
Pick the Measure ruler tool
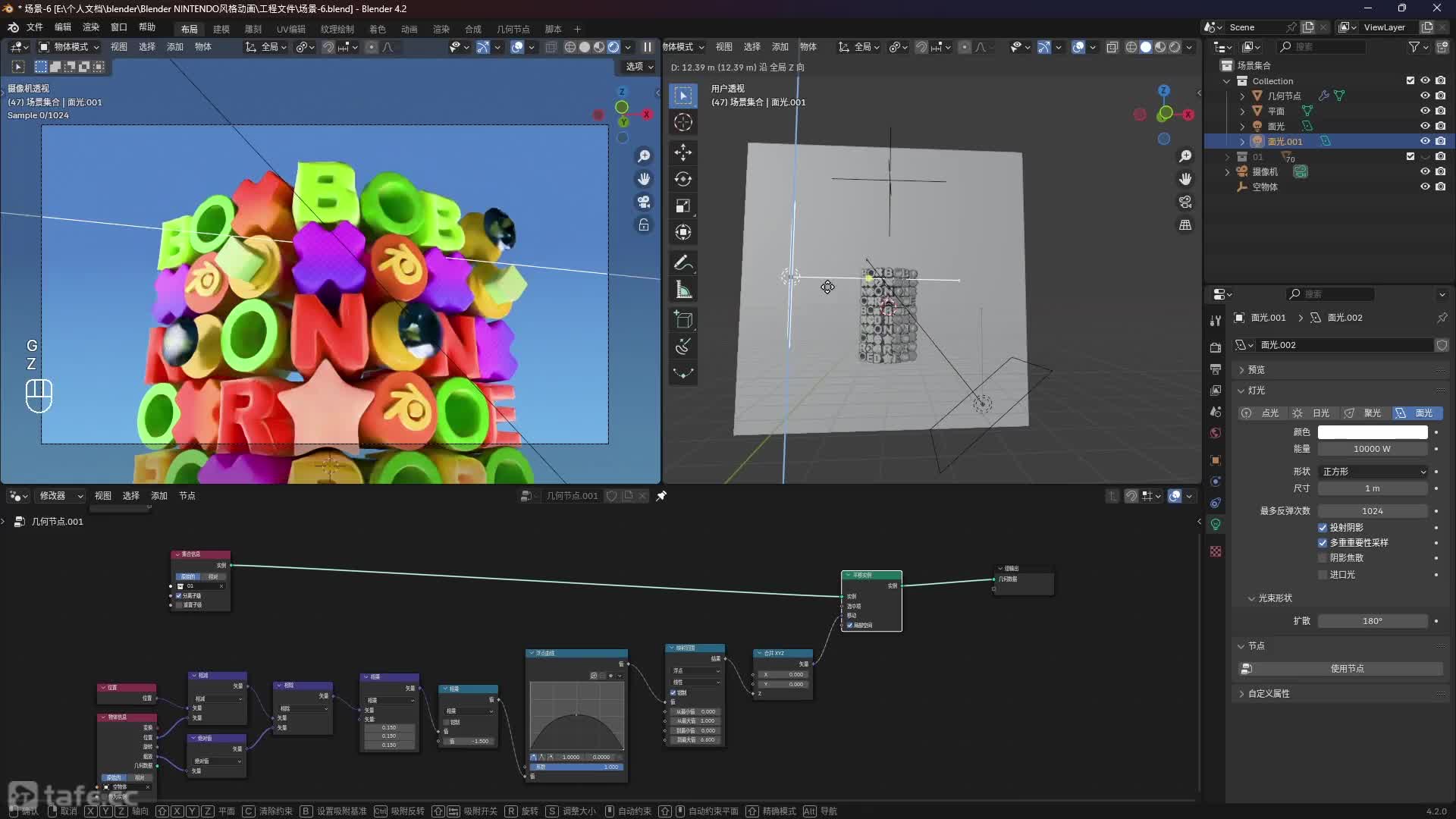pos(683,290)
